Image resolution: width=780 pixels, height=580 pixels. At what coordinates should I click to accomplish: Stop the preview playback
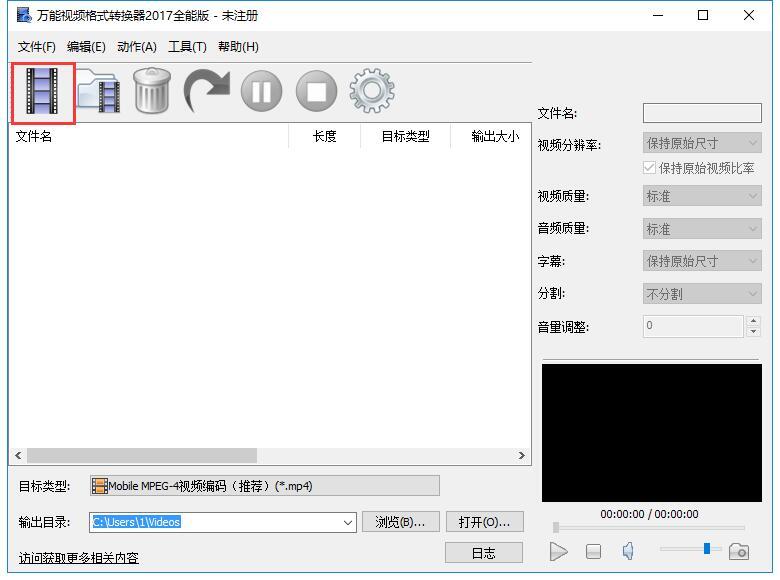[x=593, y=551]
